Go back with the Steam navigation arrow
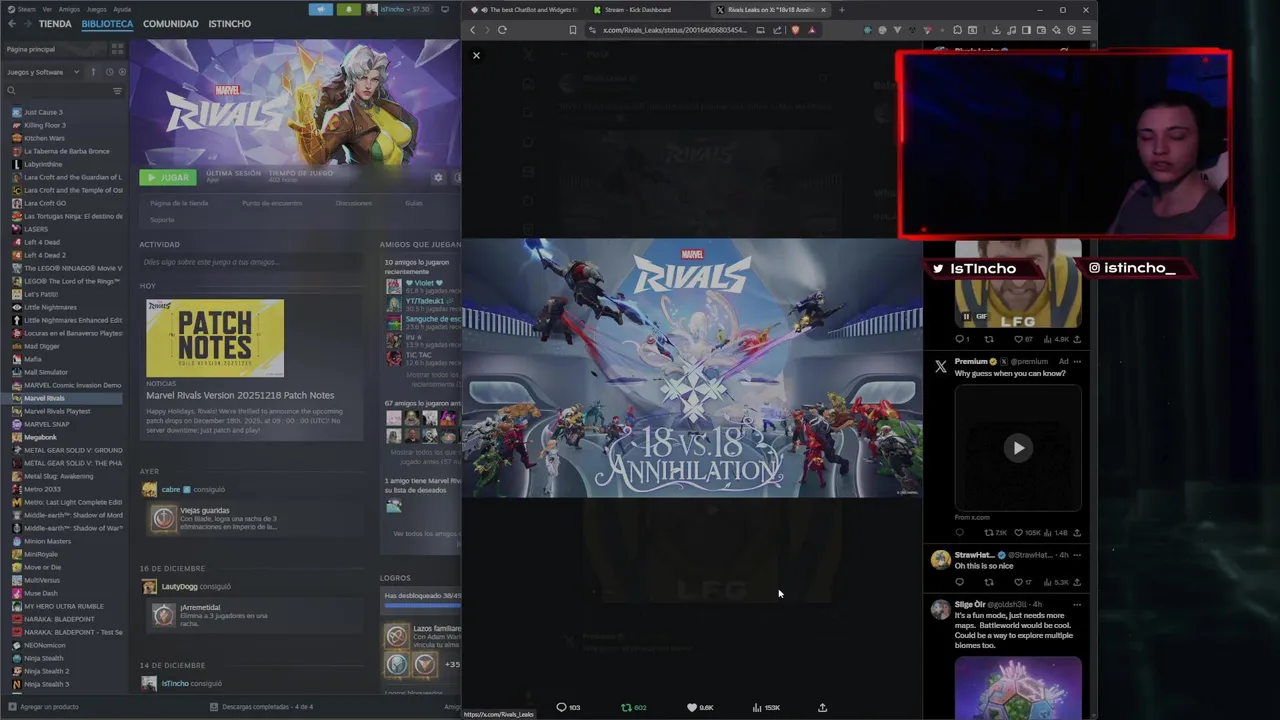Screen dimensions: 1280x720 [12, 23]
